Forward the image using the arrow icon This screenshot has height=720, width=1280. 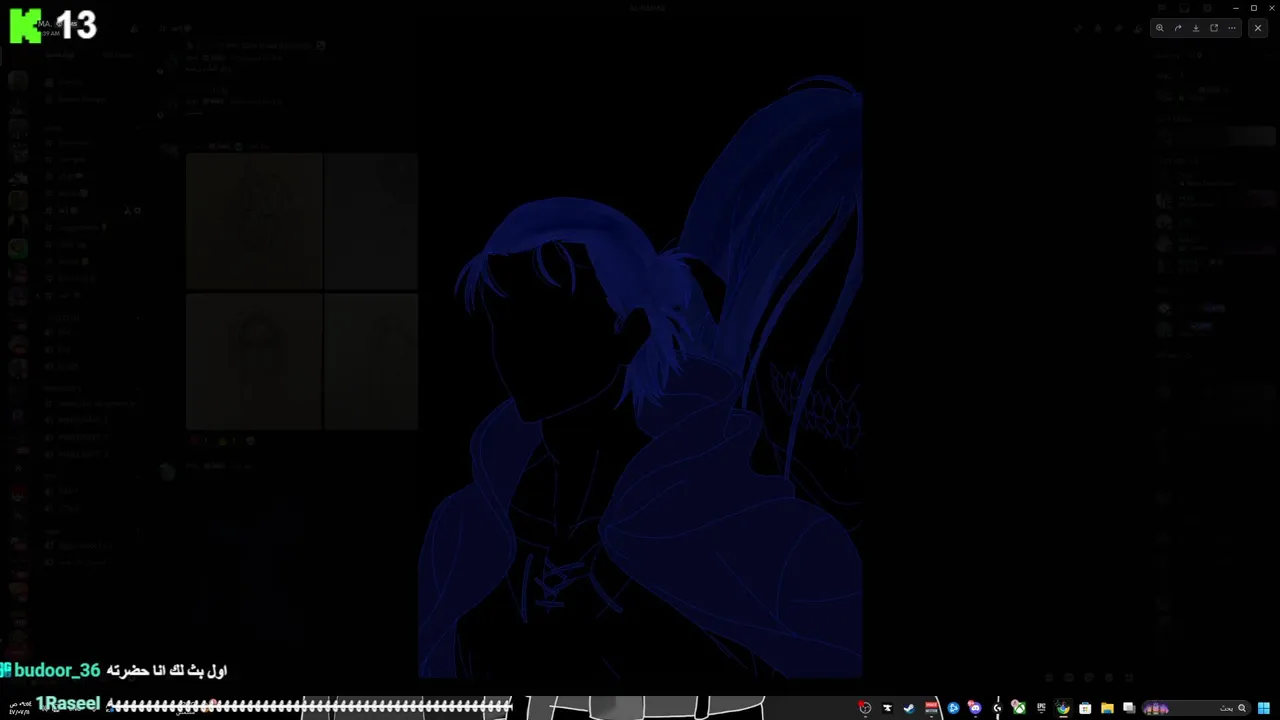click(1178, 28)
